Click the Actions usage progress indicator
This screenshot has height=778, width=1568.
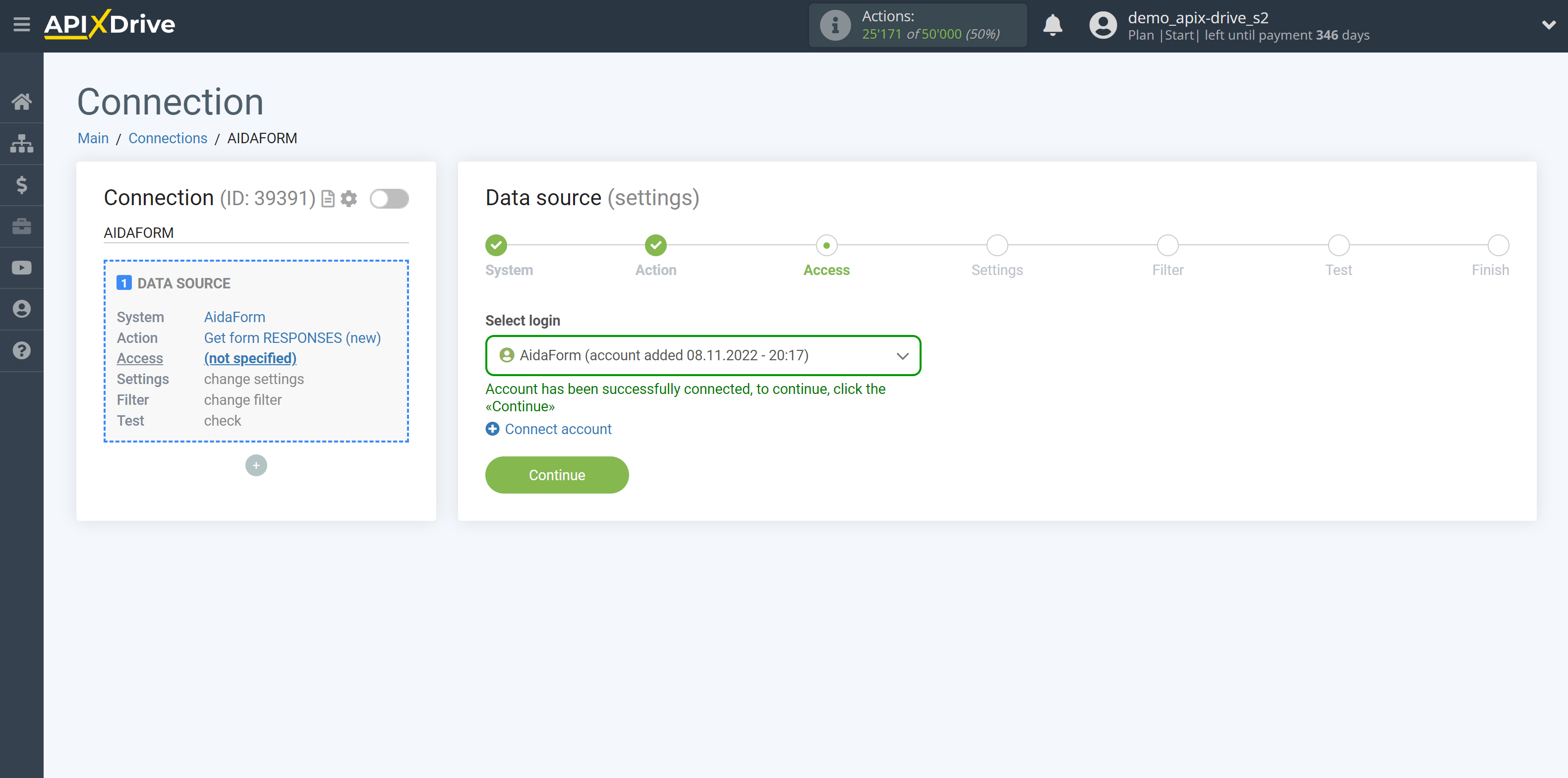(917, 26)
